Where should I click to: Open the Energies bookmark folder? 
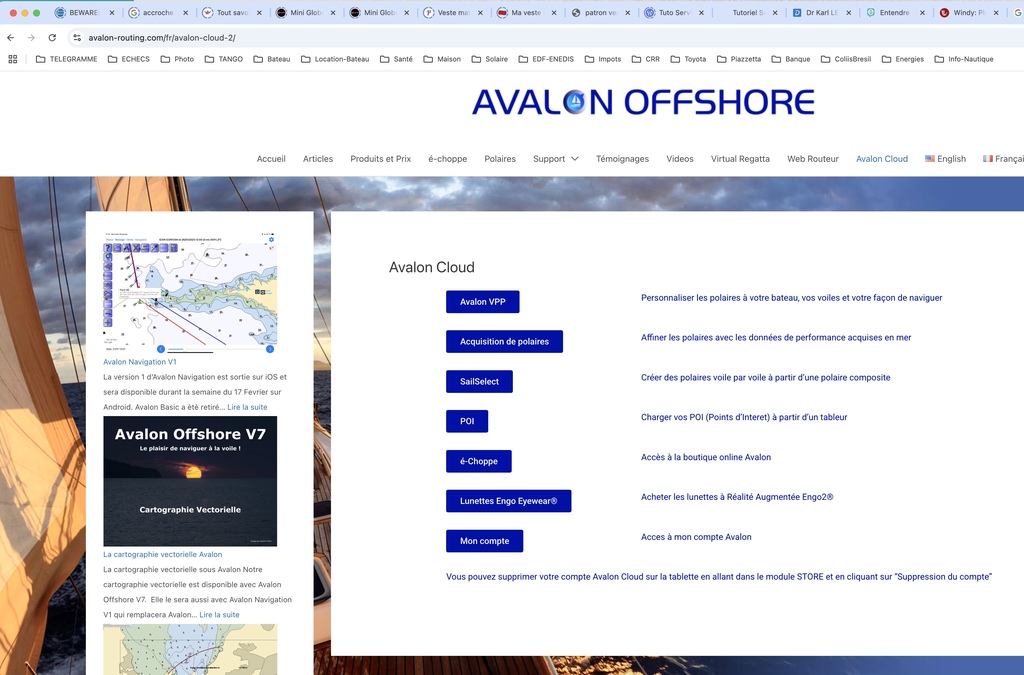point(903,59)
